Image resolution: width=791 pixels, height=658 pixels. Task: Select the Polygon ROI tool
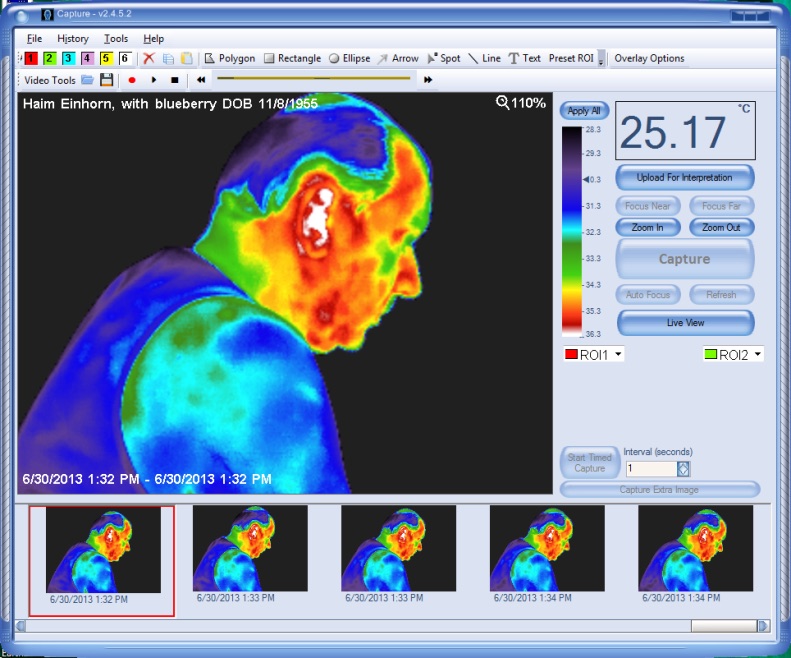(230, 59)
